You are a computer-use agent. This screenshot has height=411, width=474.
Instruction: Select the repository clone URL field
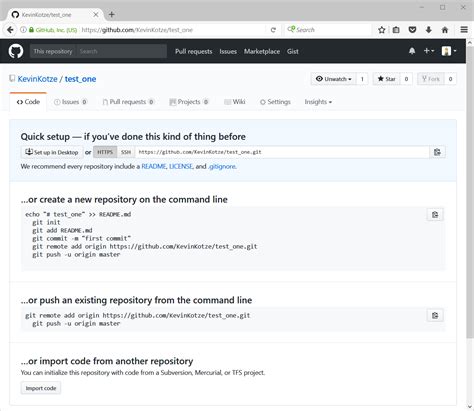coord(282,152)
